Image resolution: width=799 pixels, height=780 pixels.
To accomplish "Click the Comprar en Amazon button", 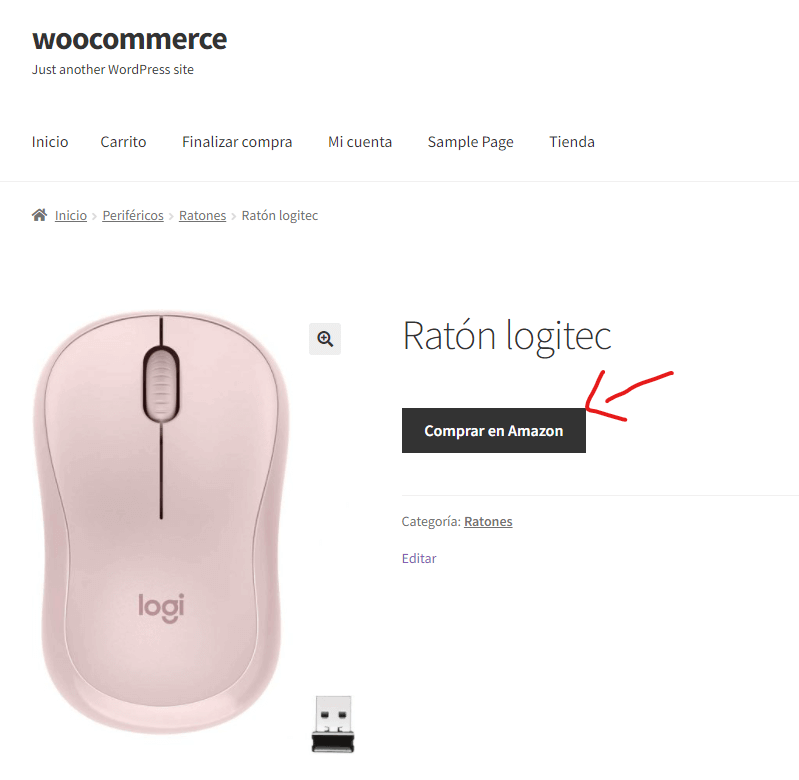I will [x=493, y=431].
